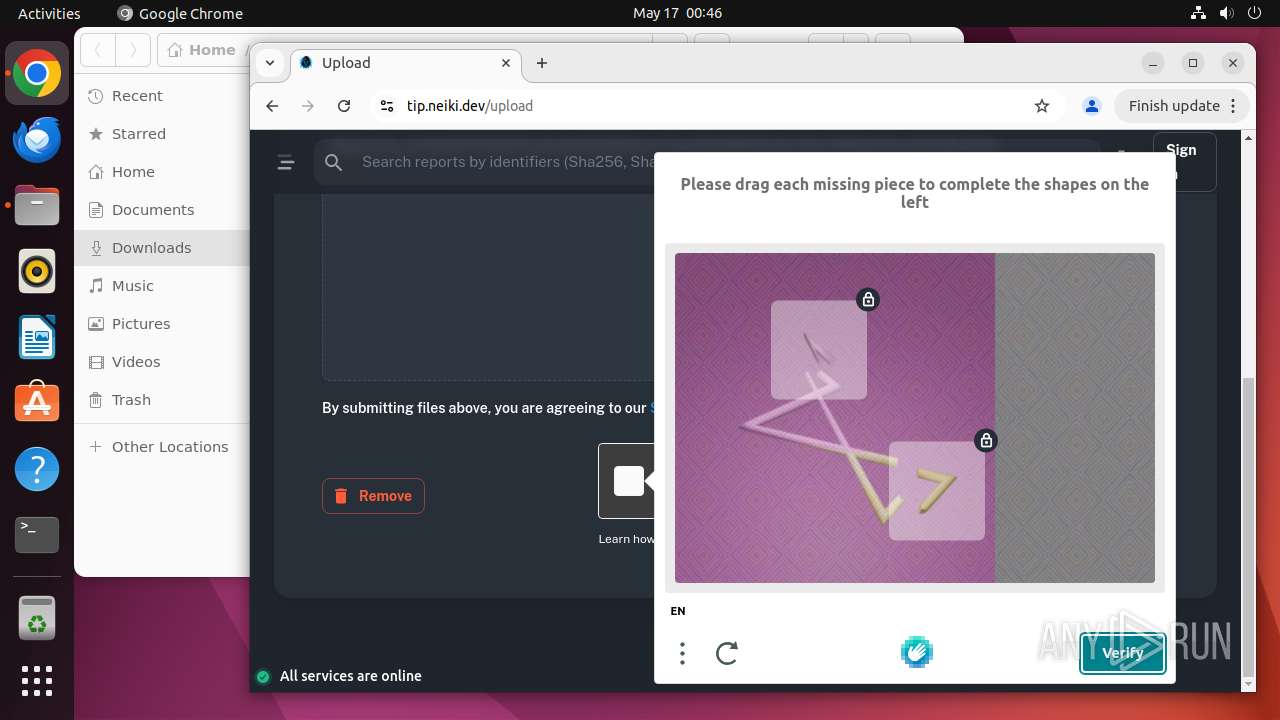Viewport: 1280px width, 720px height.
Task: Open Pictures in Files sidebar
Action: (x=162, y=324)
